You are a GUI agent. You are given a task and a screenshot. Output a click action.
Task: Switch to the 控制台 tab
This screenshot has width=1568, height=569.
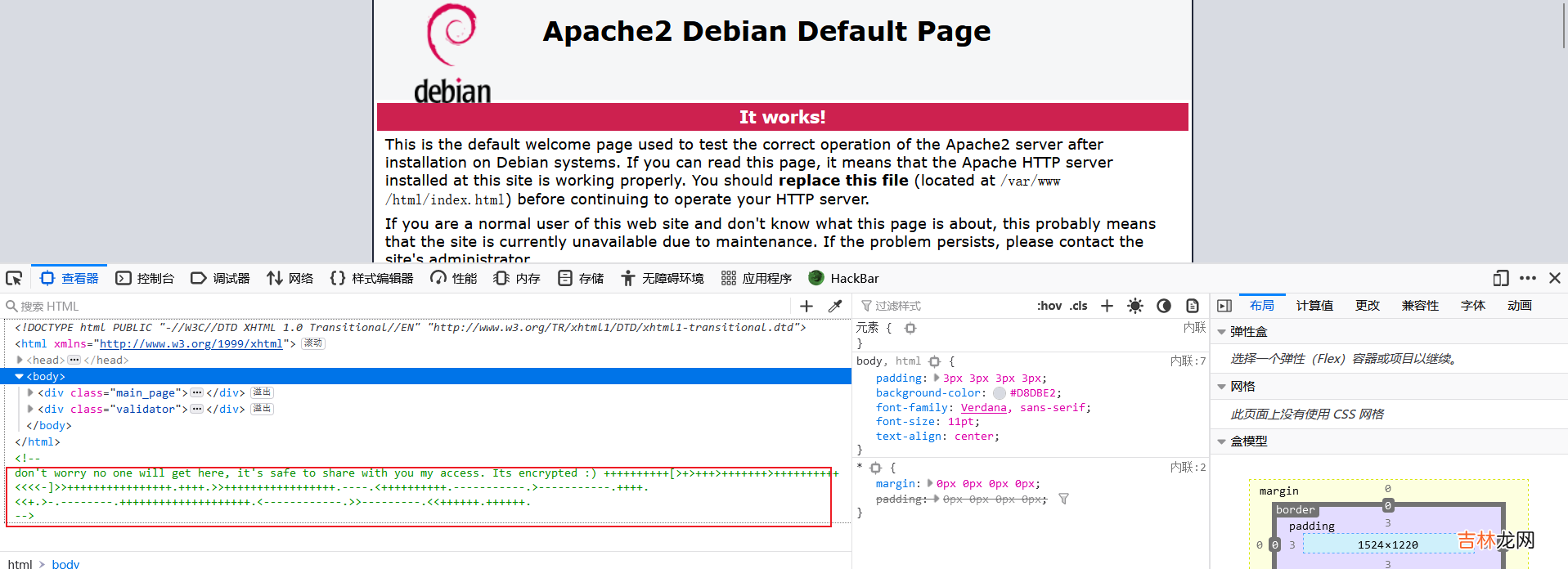click(146, 278)
